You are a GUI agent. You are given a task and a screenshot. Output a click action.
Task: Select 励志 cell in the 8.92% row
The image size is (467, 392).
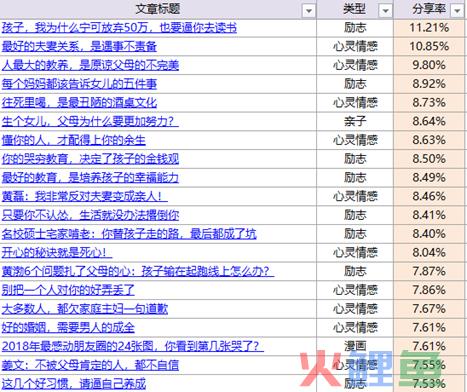pyautogui.click(x=355, y=84)
